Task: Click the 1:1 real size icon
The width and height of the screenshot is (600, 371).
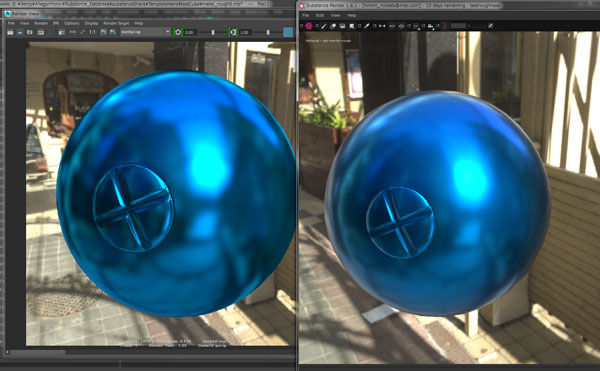Action: coord(92,33)
